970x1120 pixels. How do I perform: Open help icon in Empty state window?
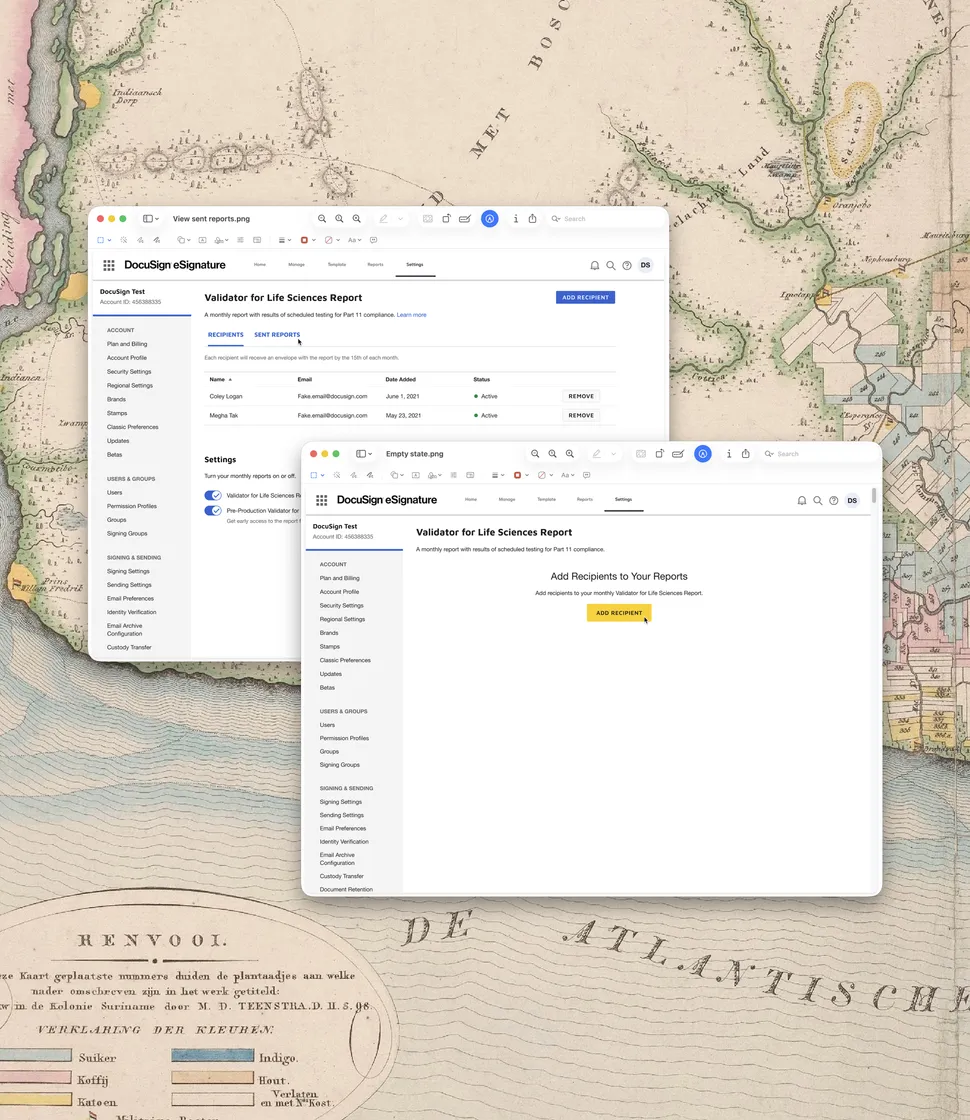(x=834, y=500)
